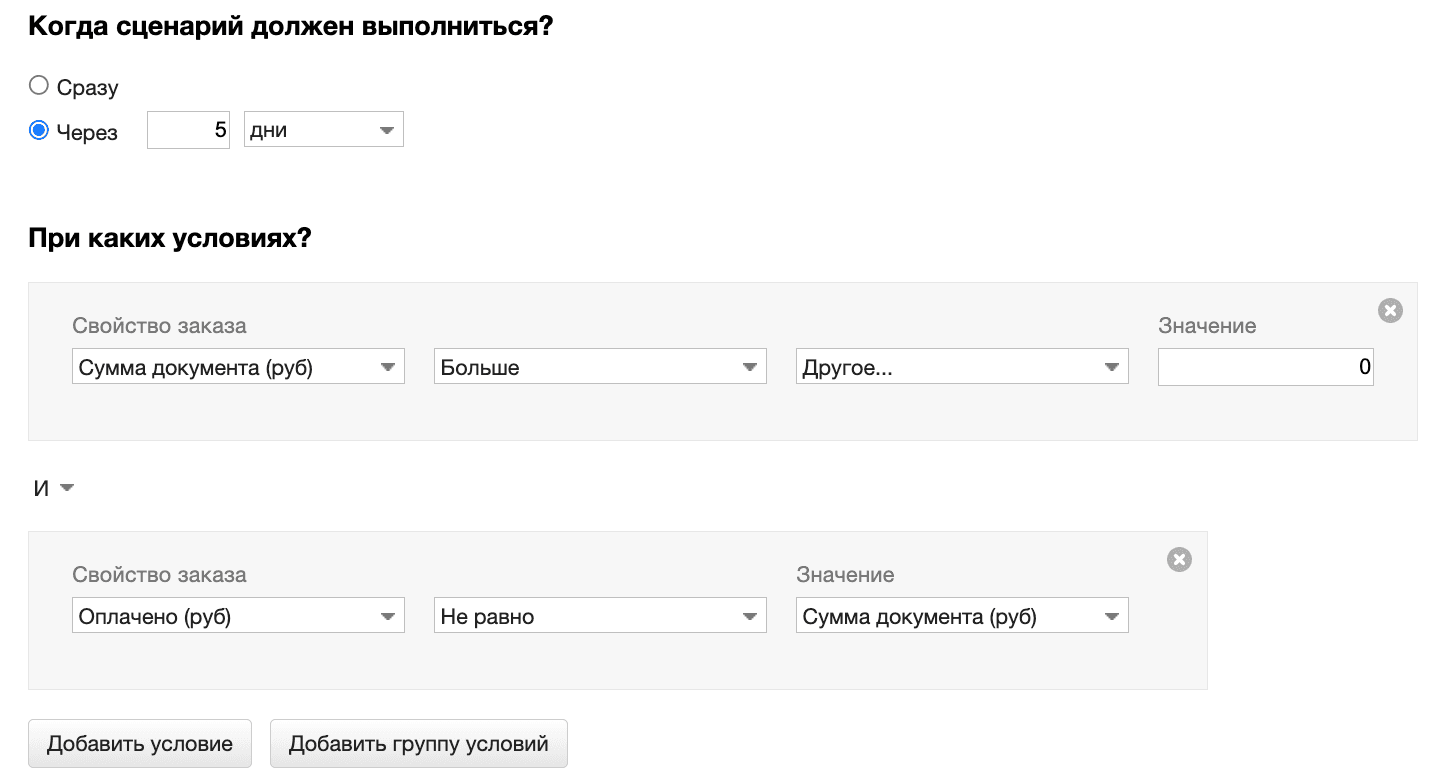Viewport: 1433px width, 779px height.
Task: Focus the delay number field showing 5
Action: 189,130
